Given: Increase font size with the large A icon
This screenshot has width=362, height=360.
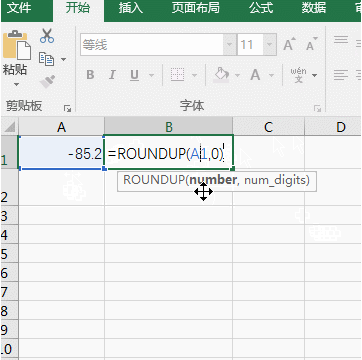Looking at the screenshot, I should [289, 44].
